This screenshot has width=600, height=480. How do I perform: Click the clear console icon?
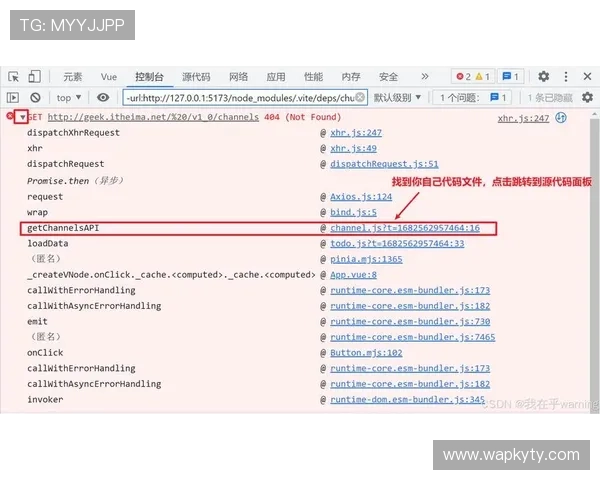click(35, 98)
